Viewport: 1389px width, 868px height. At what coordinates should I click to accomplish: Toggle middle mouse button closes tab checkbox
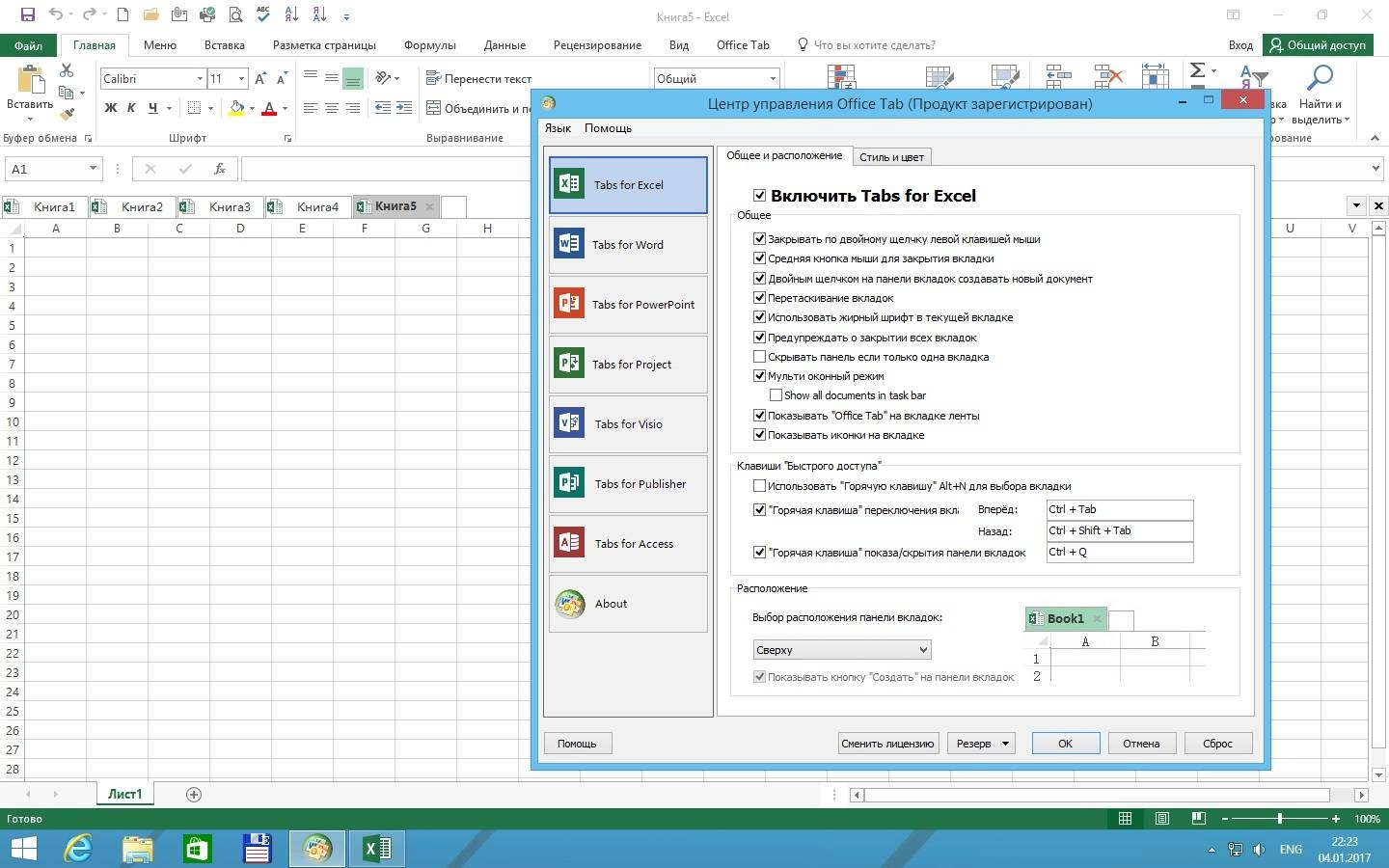pyautogui.click(x=759, y=258)
